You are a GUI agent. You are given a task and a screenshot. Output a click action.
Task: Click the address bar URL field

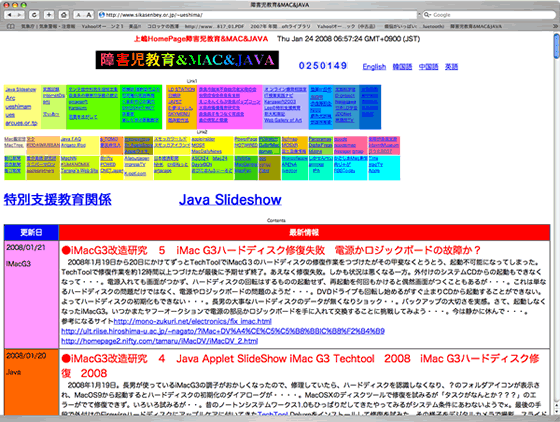click(x=257, y=15)
